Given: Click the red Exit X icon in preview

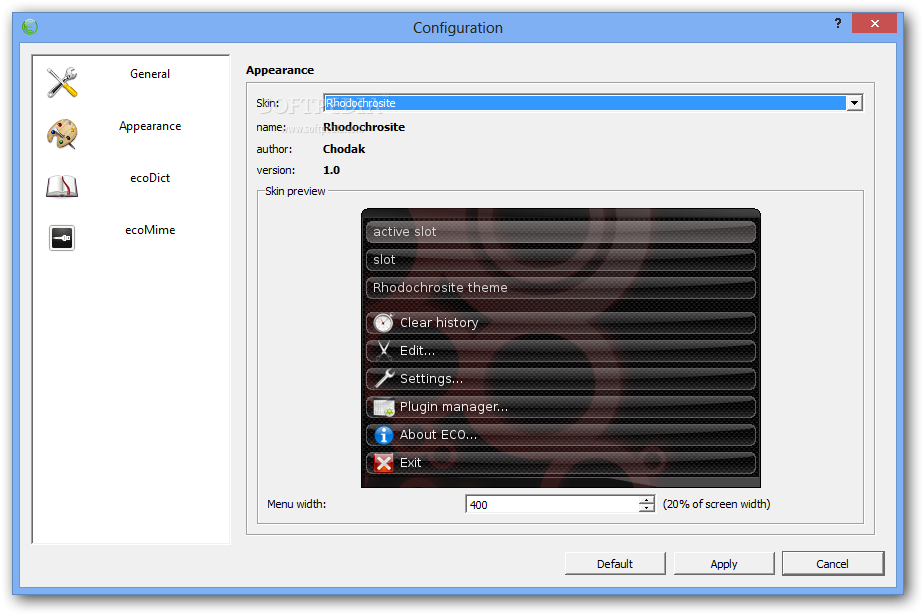Looking at the screenshot, I should 384,463.
